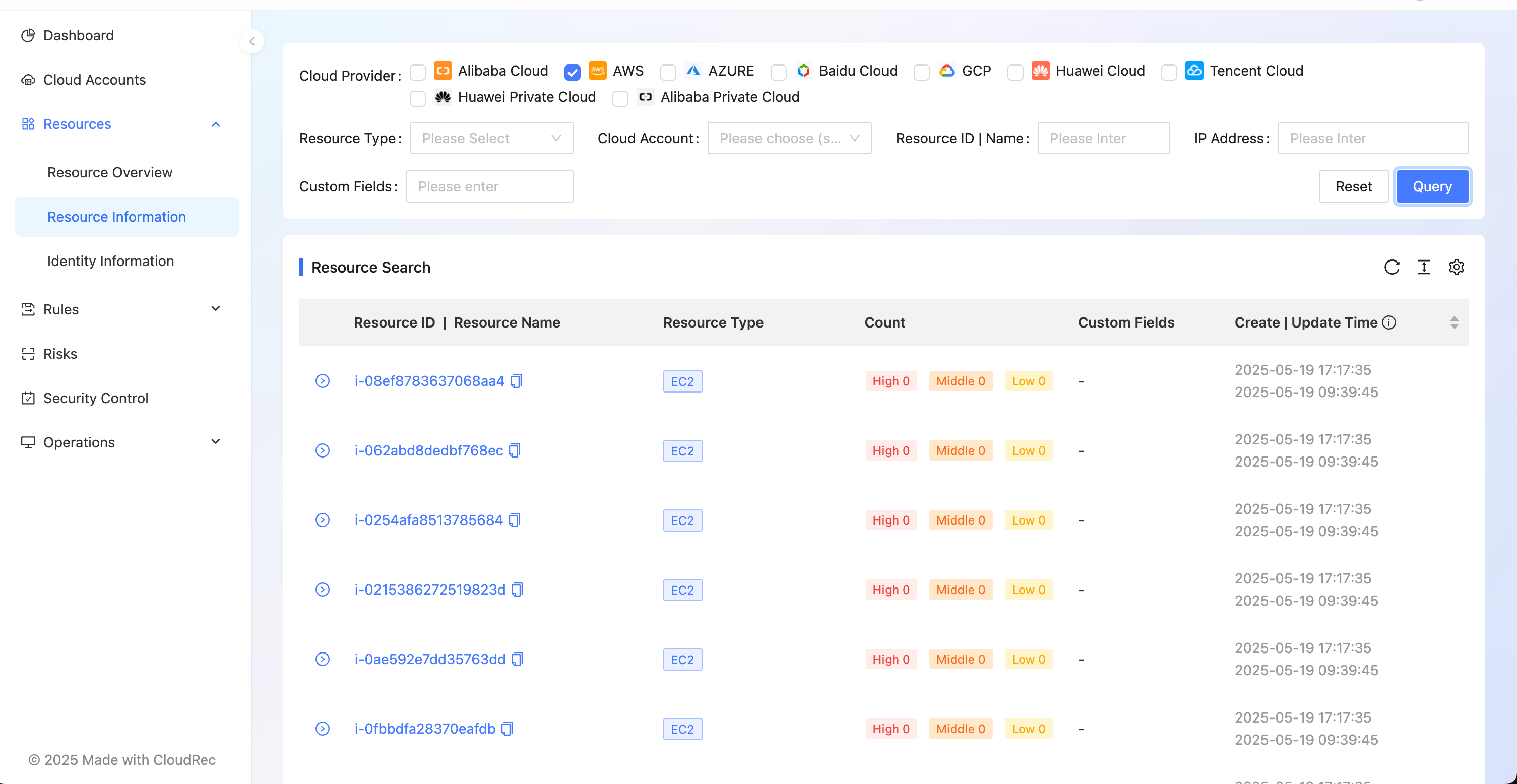Focus the IP Address input field
1517x784 pixels.
1373,139
